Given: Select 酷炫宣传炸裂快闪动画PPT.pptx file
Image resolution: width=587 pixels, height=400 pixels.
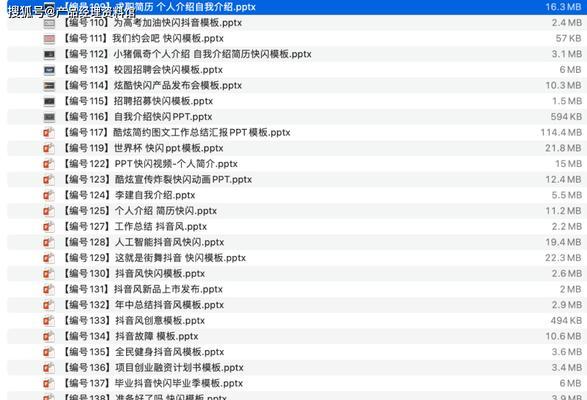Looking at the screenshot, I should (x=297, y=180).
